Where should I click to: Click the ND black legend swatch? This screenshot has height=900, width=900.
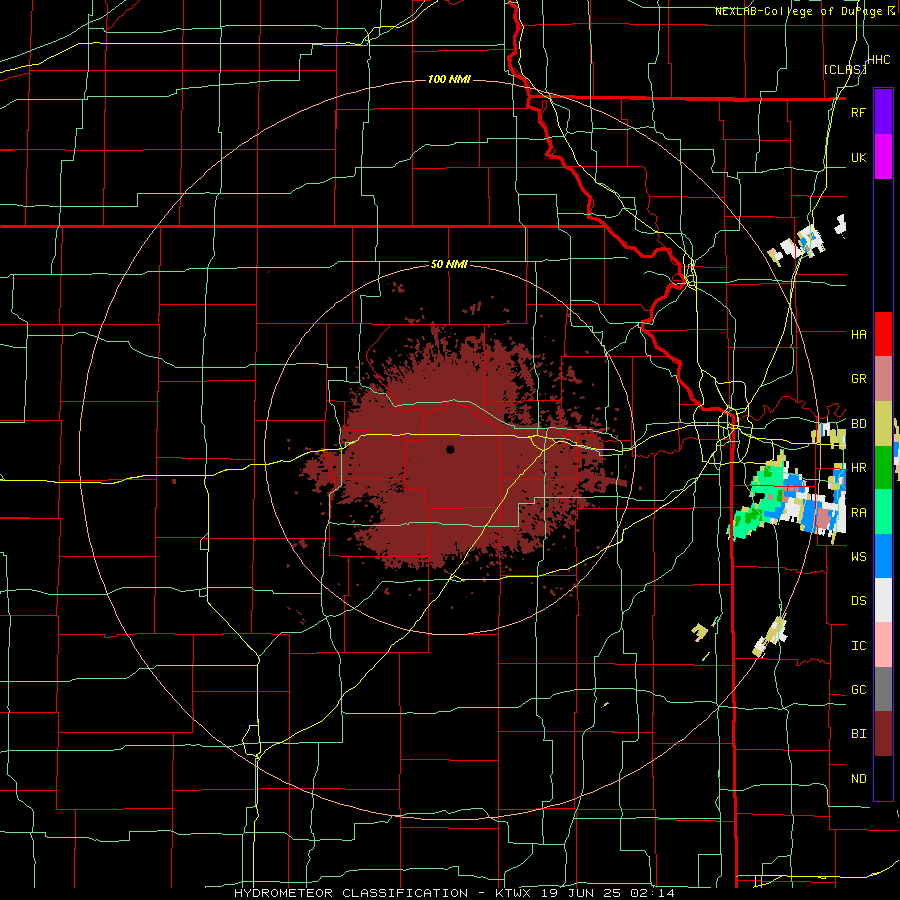pyautogui.click(x=883, y=778)
